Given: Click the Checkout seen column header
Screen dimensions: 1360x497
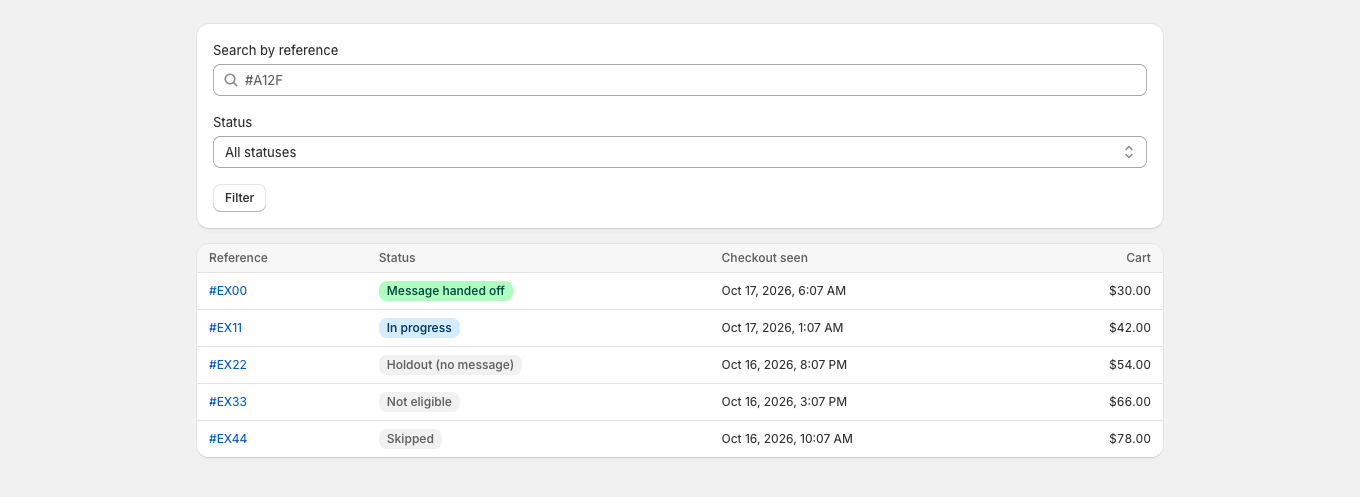Looking at the screenshot, I should point(765,258).
